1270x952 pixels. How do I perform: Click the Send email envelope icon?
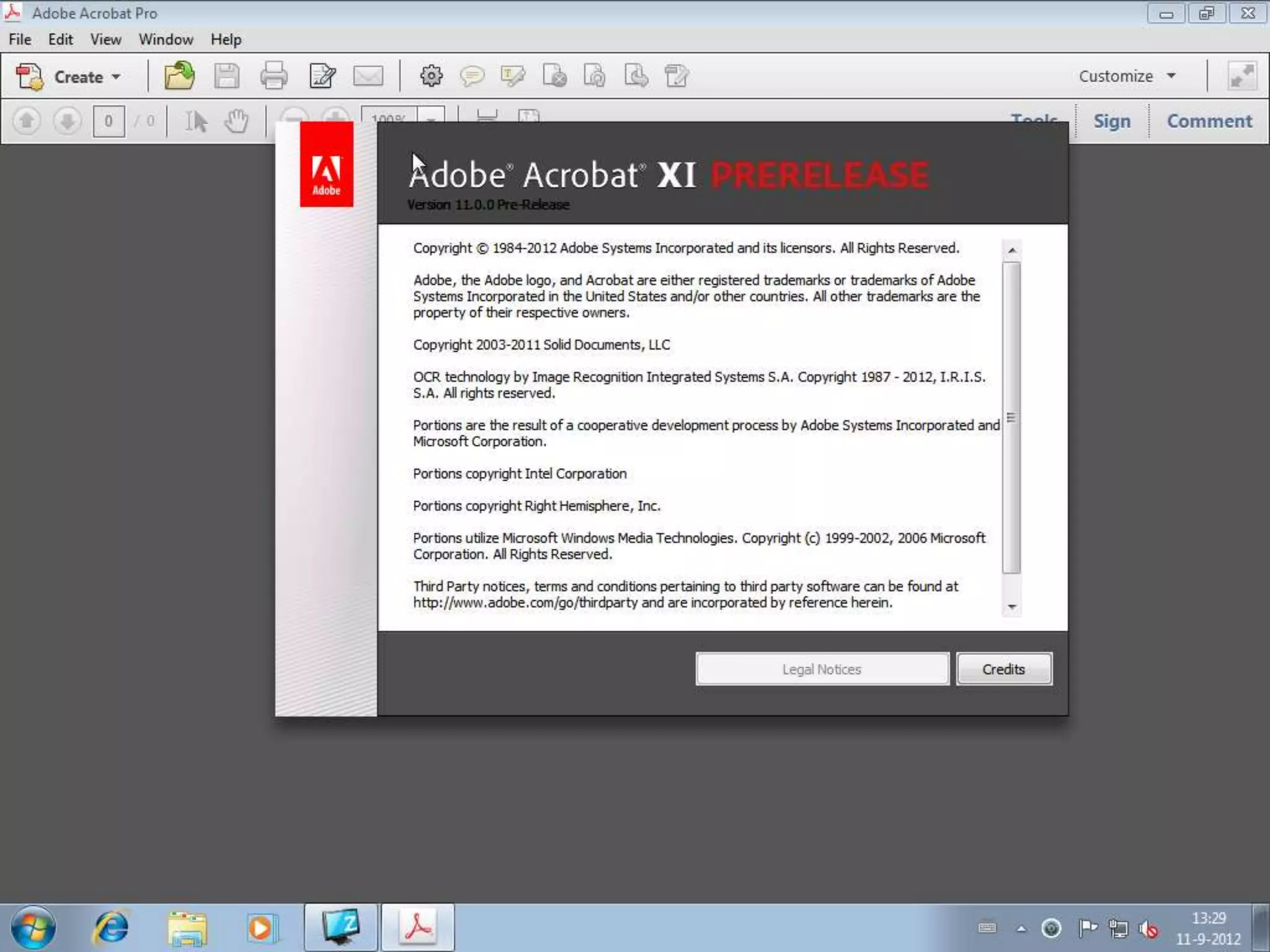tap(368, 76)
